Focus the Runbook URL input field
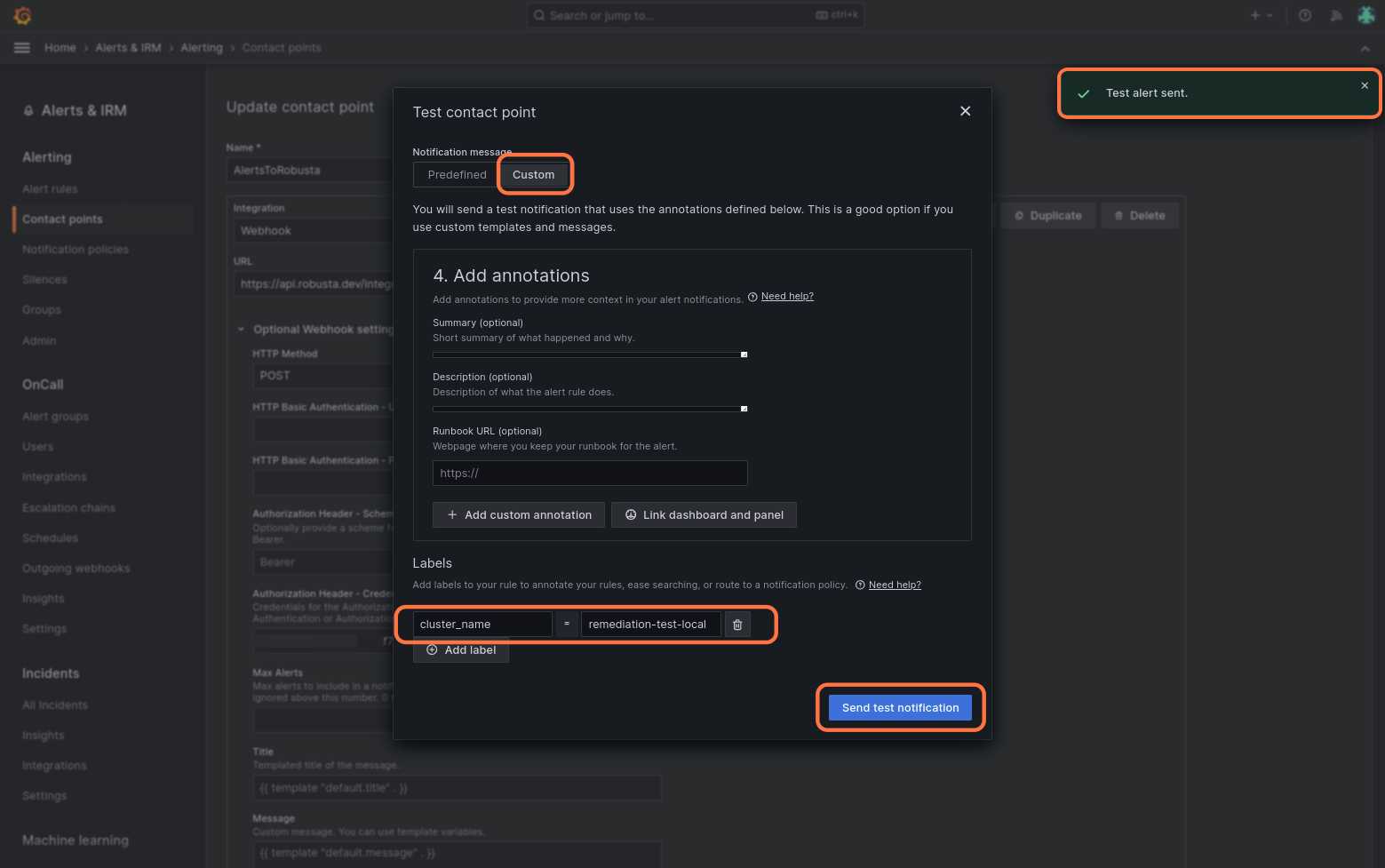Image resolution: width=1385 pixels, height=868 pixels. click(590, 474)
